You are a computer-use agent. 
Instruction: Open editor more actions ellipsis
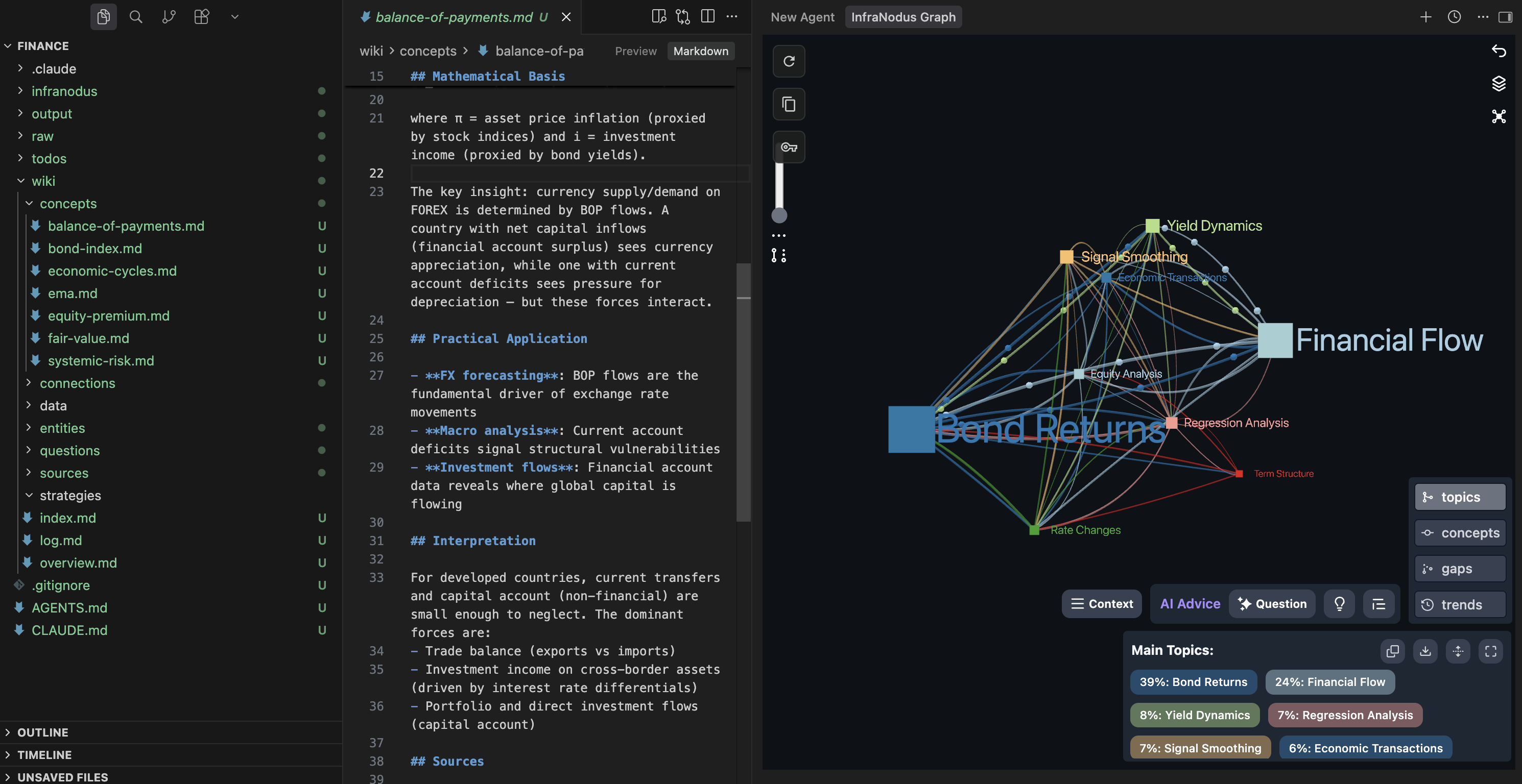pyautogui.click(x=732, y=16)
